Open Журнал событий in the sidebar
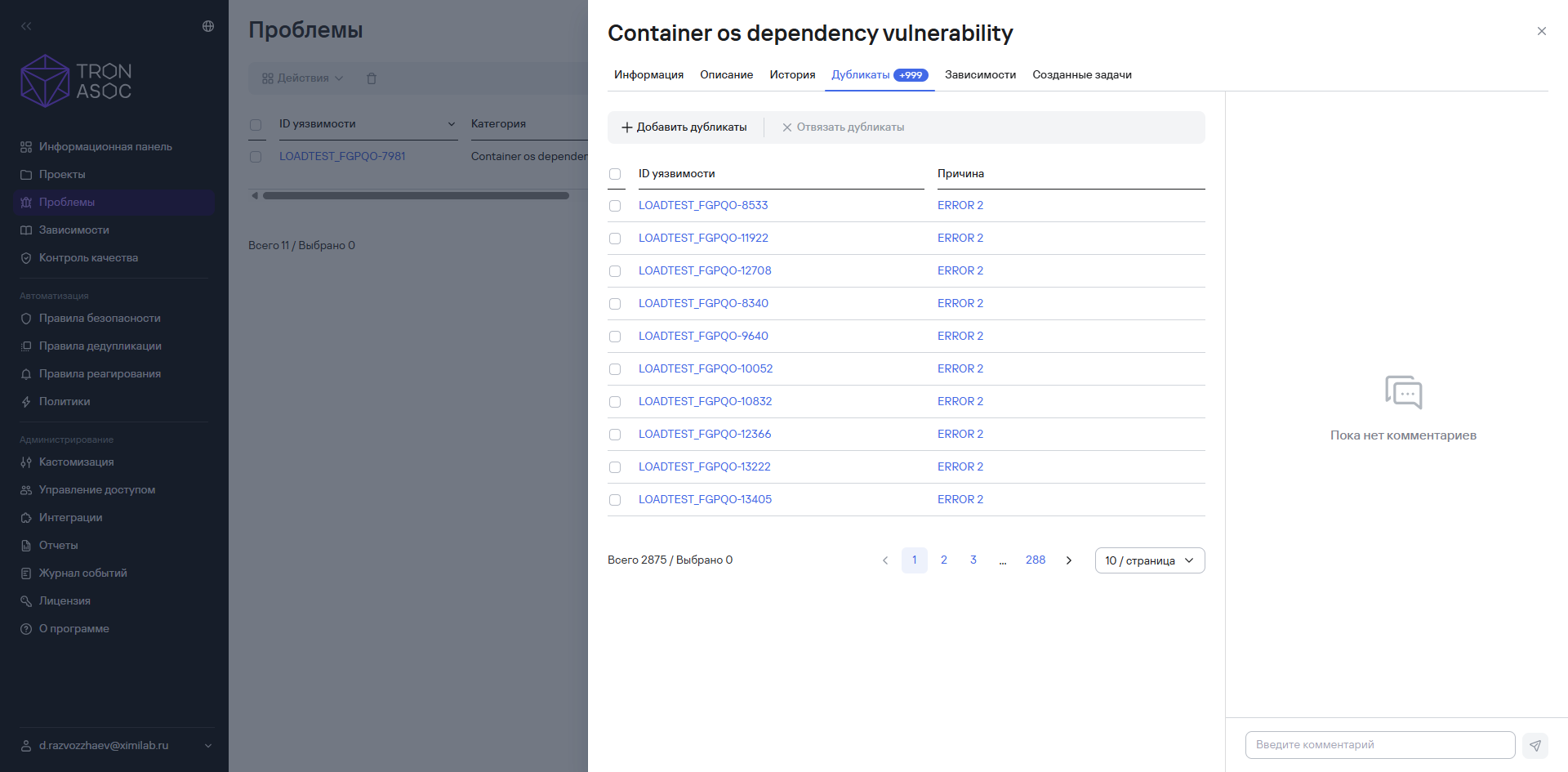 (x=82, y=573)
